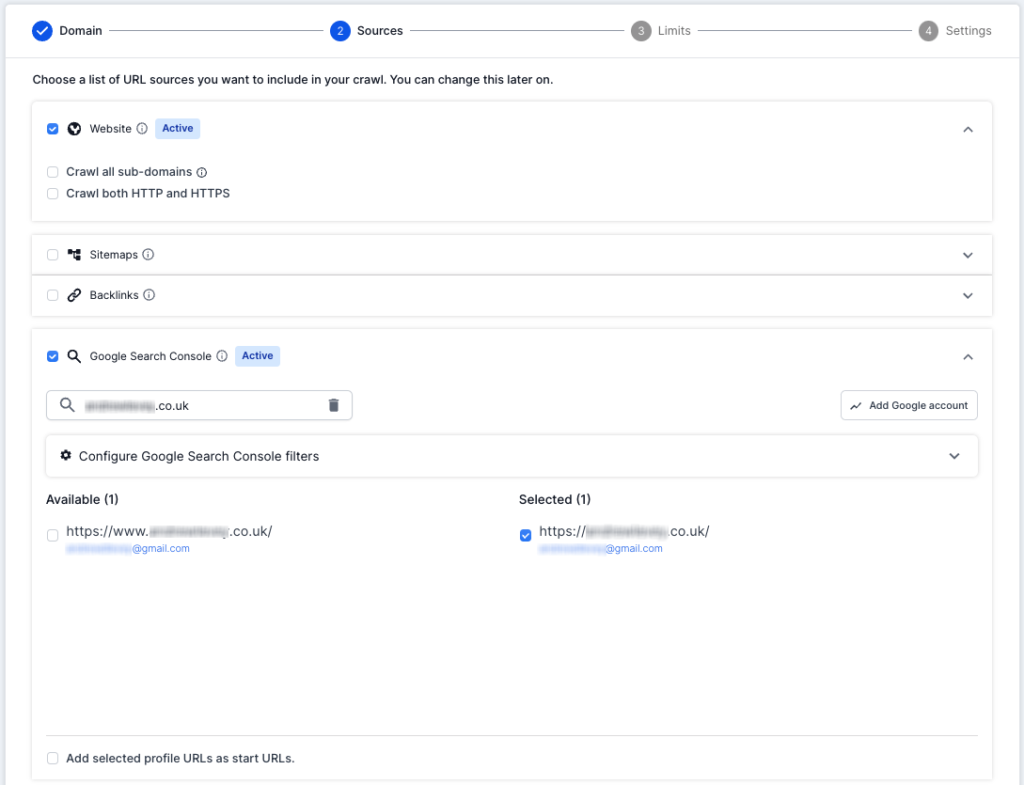Click the Backlinks chain-link icon
This screenshot has height=785, width=1024.
pyautogui.click(x=73, y=295)
